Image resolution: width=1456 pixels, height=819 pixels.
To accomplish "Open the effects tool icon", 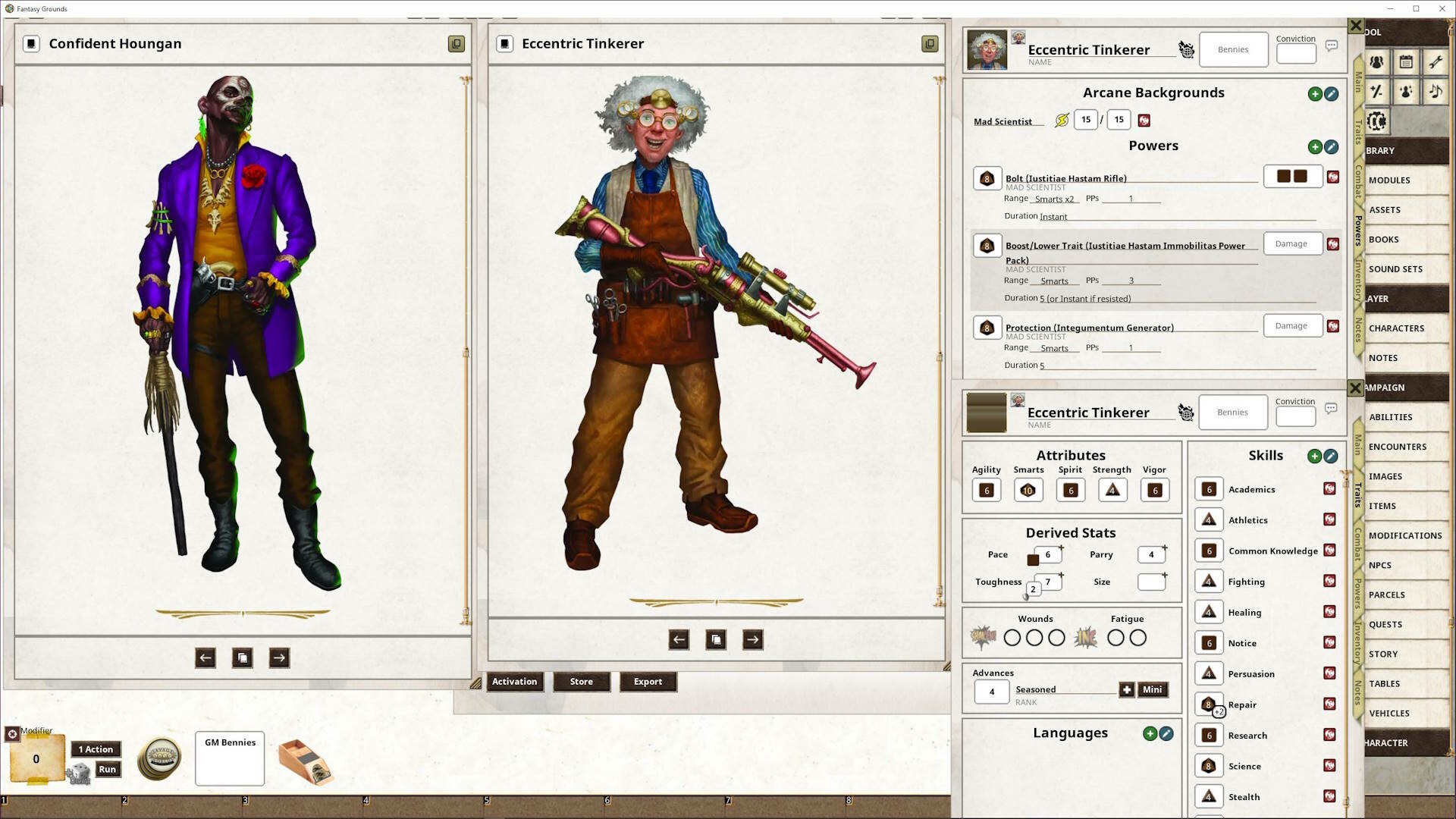I will pos(1405,92).
